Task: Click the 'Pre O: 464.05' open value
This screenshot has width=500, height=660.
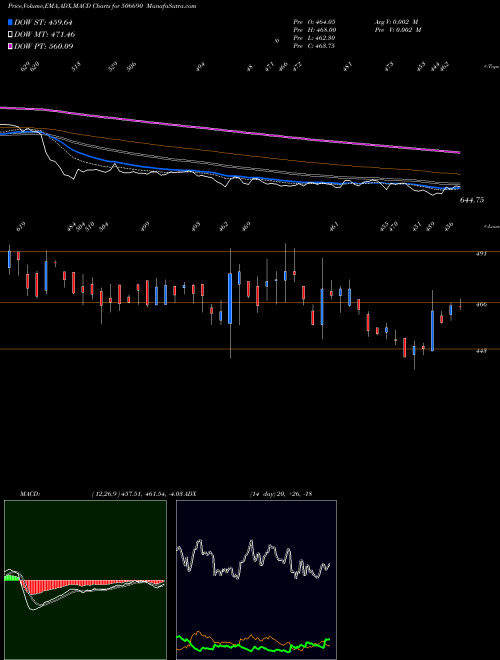Action: point(314,21)
